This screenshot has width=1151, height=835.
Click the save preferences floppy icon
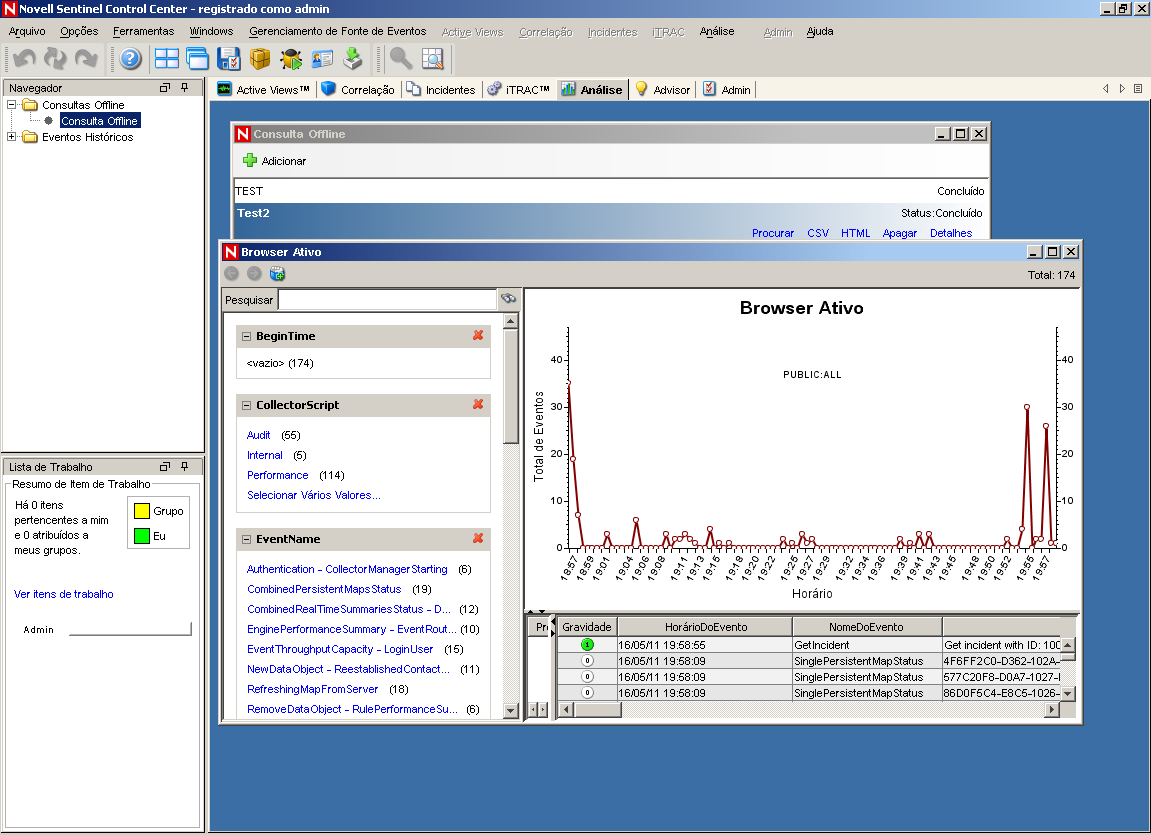(x=228, y=59)
